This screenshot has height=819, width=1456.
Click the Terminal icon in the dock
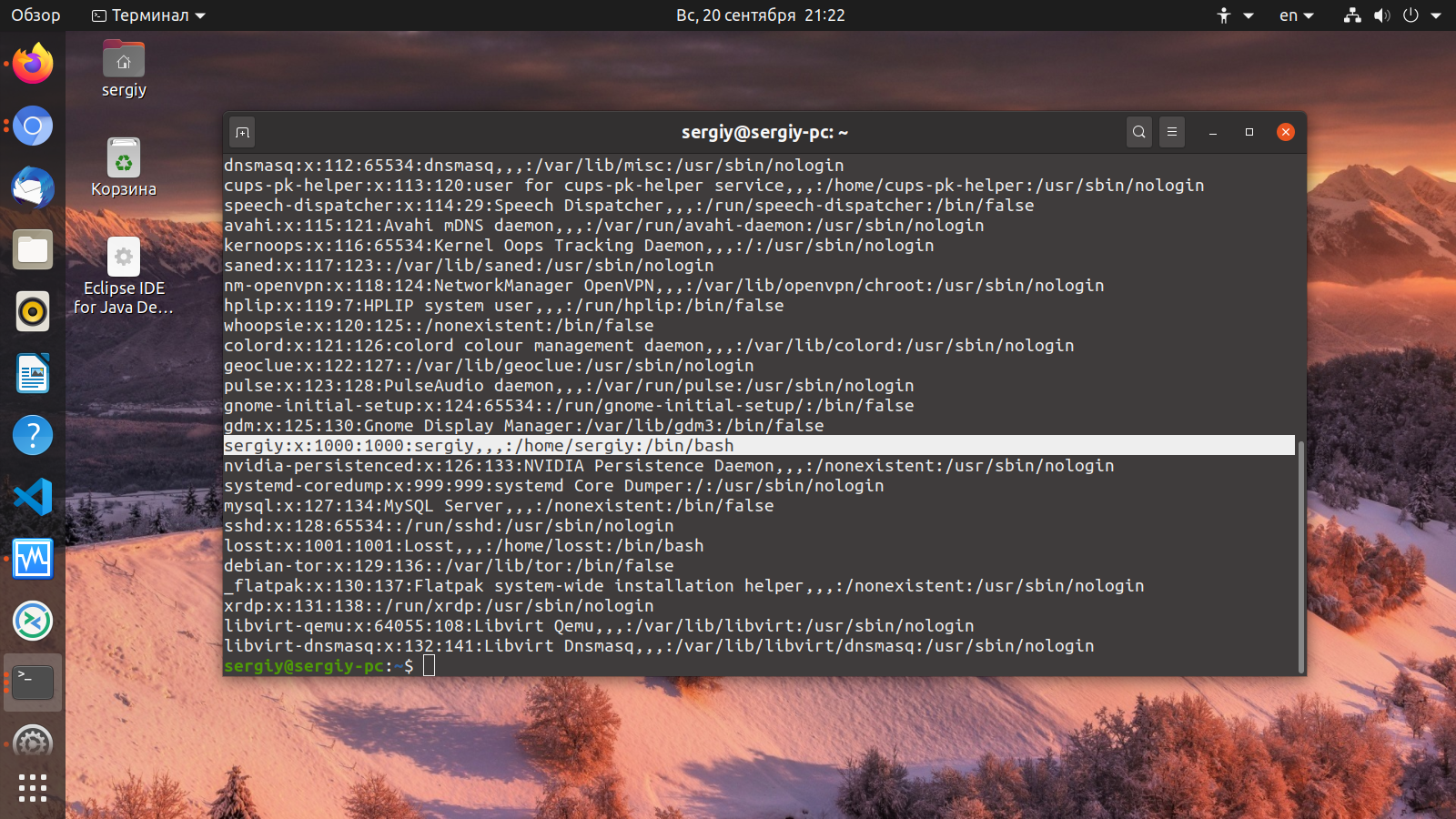pos(33,682)
